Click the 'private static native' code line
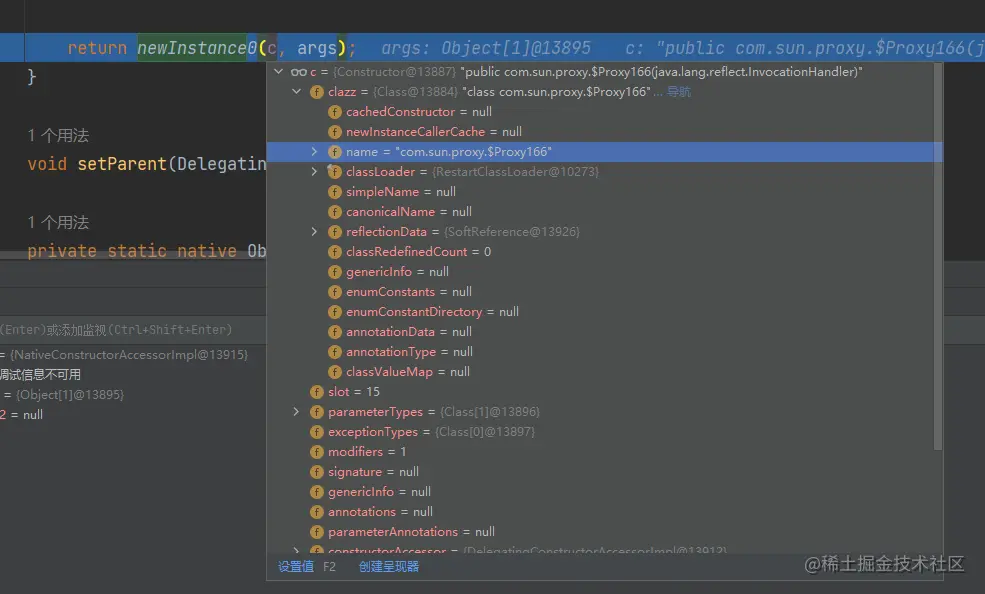Viewport: 985px width, 594px height. [146, 251]
